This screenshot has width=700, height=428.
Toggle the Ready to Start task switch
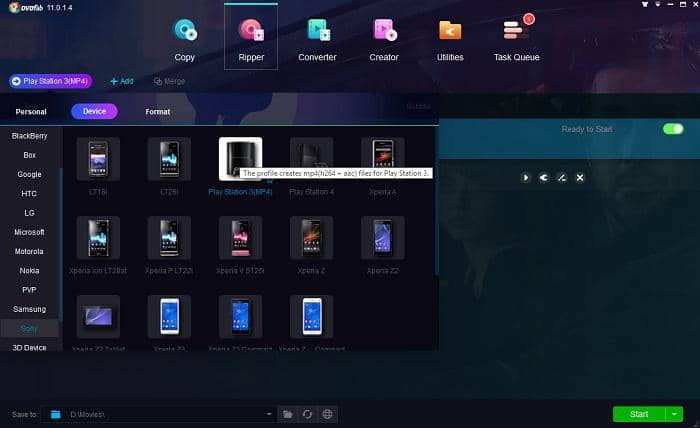[x=673, y=129]
